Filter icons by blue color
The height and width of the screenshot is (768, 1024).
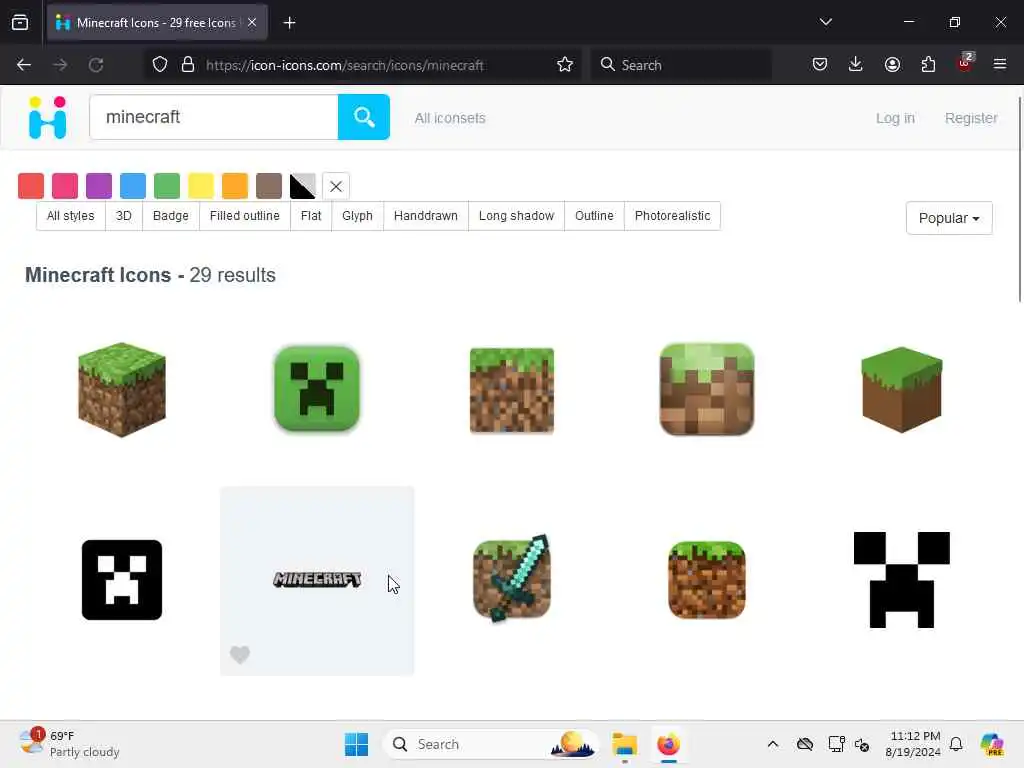point(133,186)
